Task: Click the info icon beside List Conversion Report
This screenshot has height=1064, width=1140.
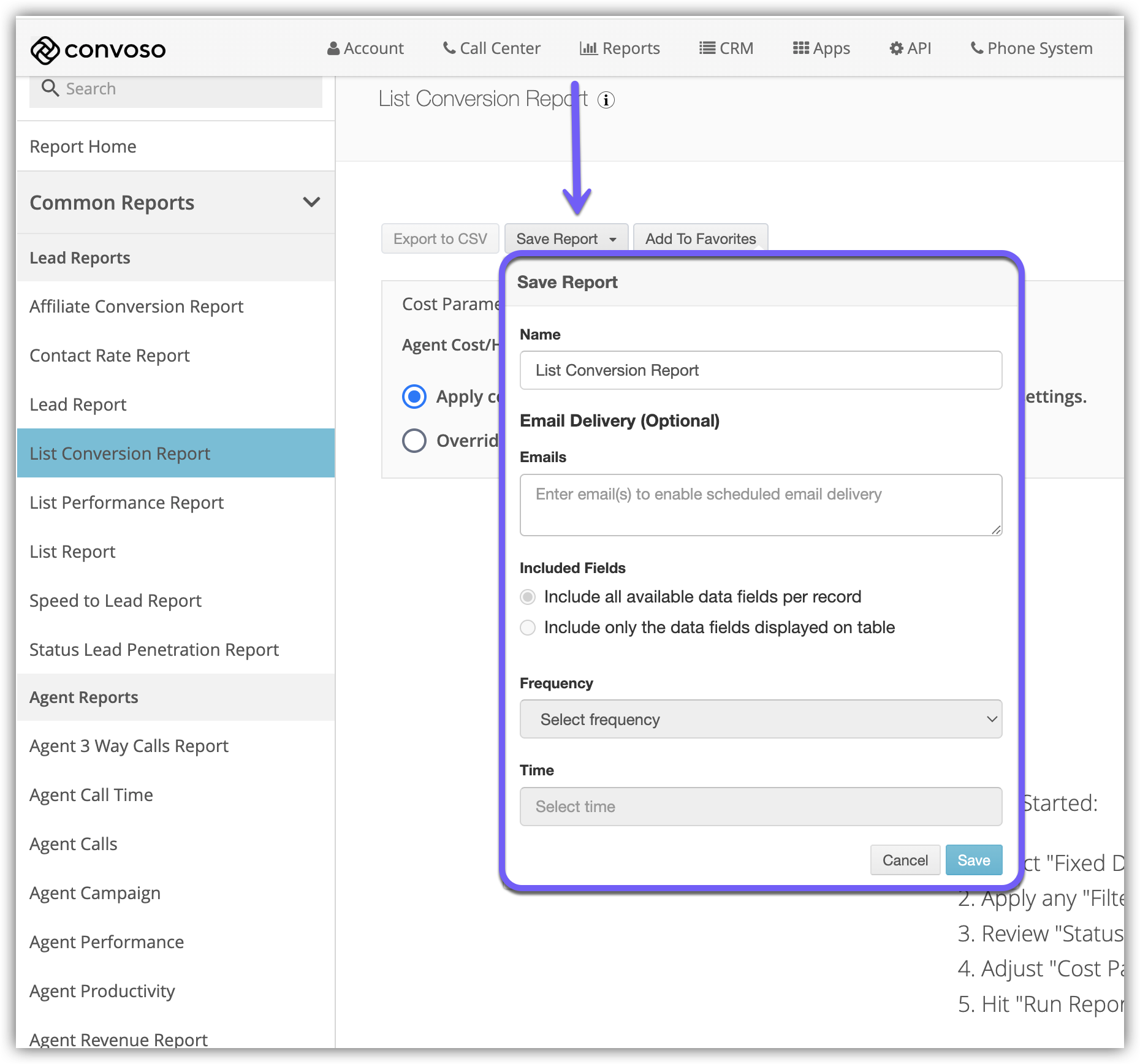Action: (x=606, y=100)
